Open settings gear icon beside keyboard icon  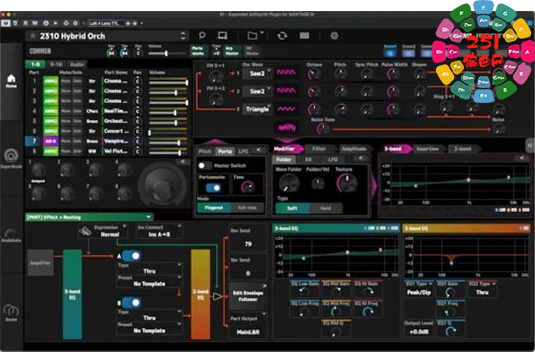(x=334, y=35)
